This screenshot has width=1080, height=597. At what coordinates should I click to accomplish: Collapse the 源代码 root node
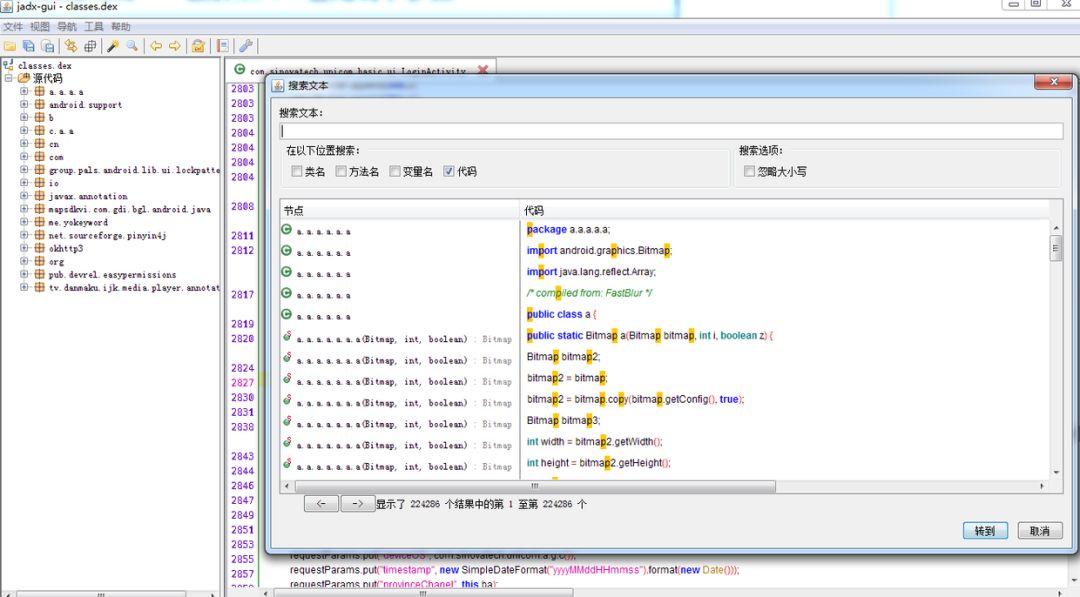(x=9, y=78)
